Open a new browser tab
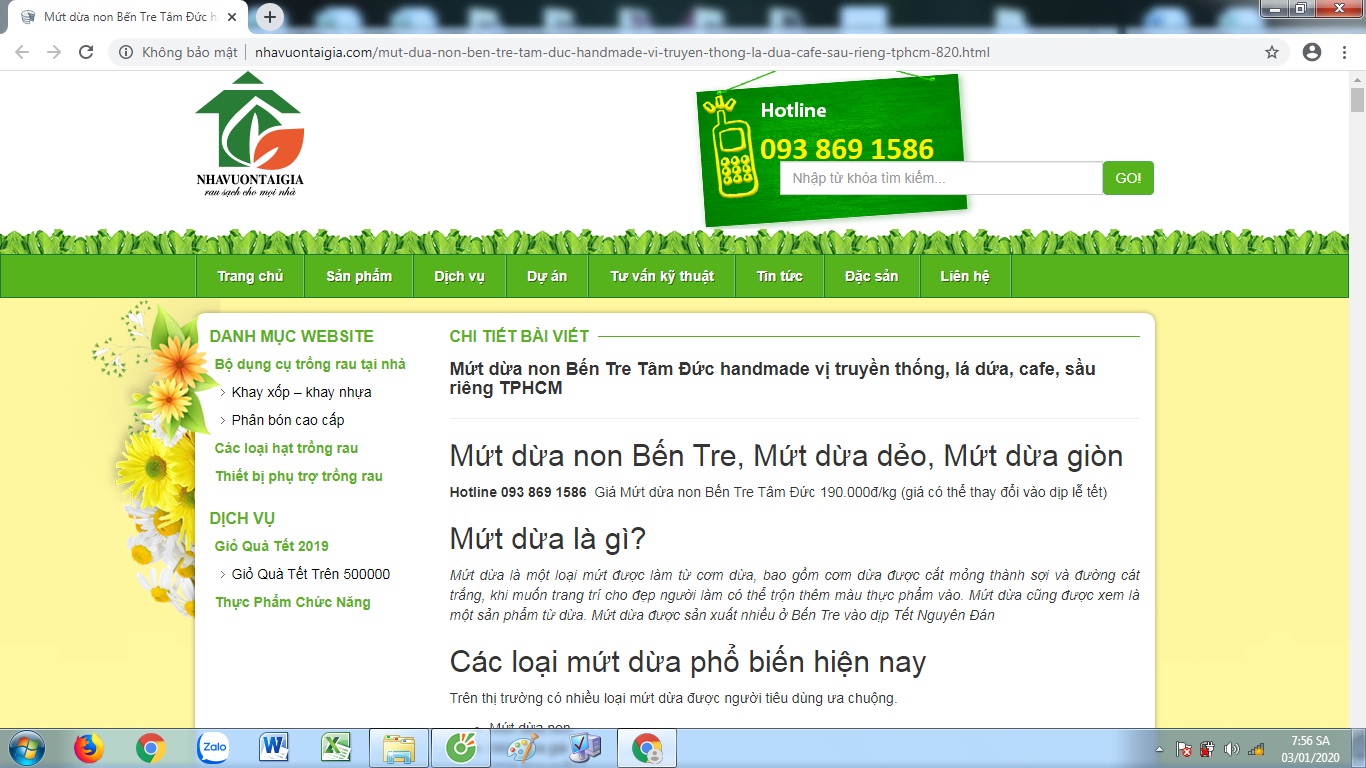The width and height of the screenshot is (1366, 768). pyautogui.click(x=270, y=17)
